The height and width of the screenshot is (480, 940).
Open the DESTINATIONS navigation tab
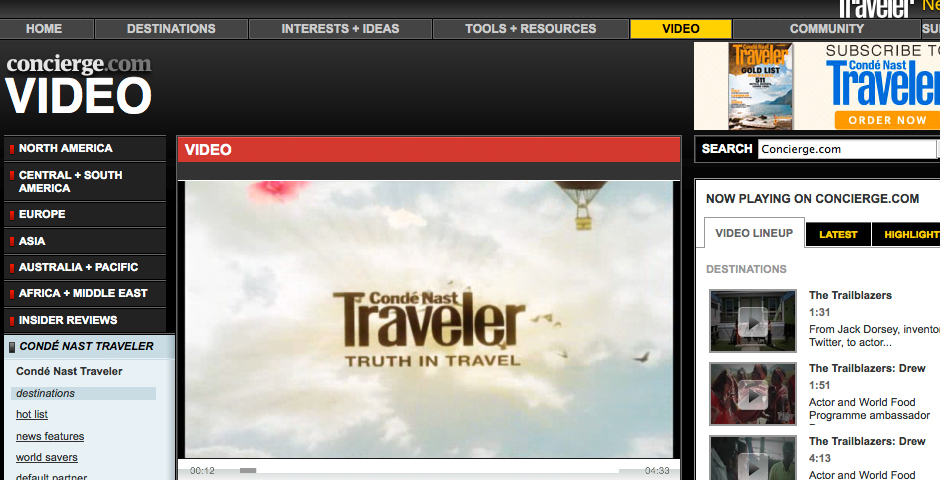[171, 29]
